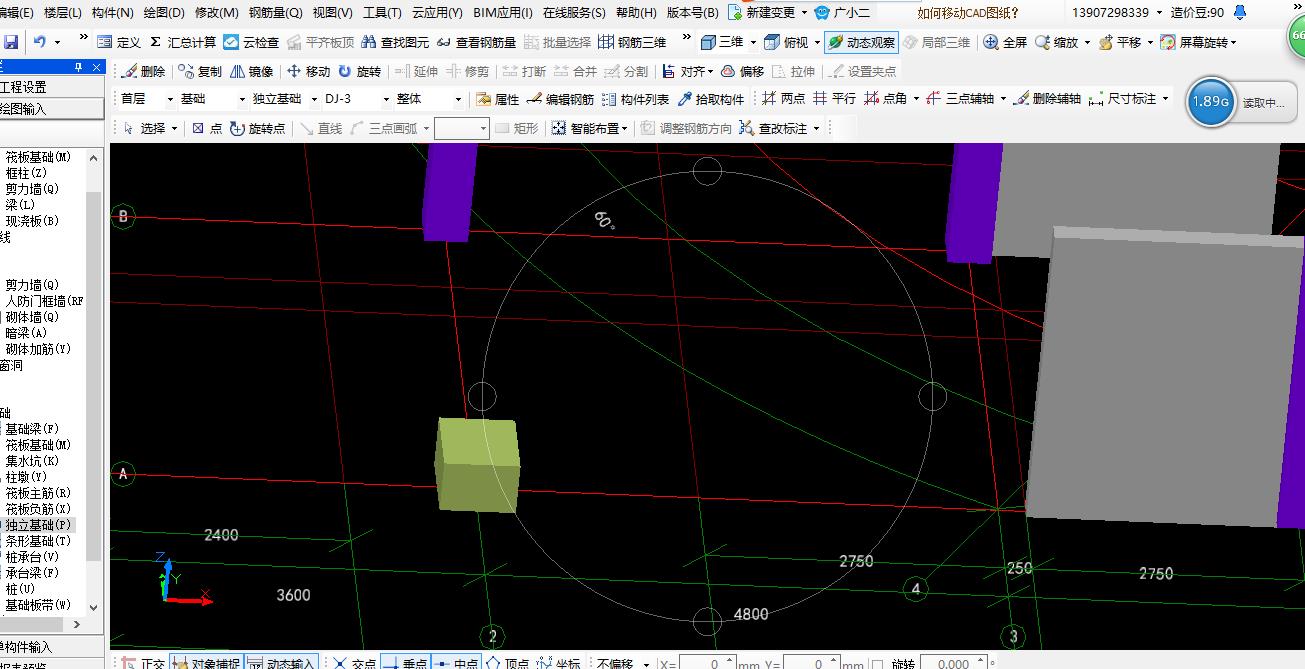The width and height of the screenshot is (1305, 669).
Task: Select 两点 two-point auxiliary axis
Action: click(x=783, y=99)
